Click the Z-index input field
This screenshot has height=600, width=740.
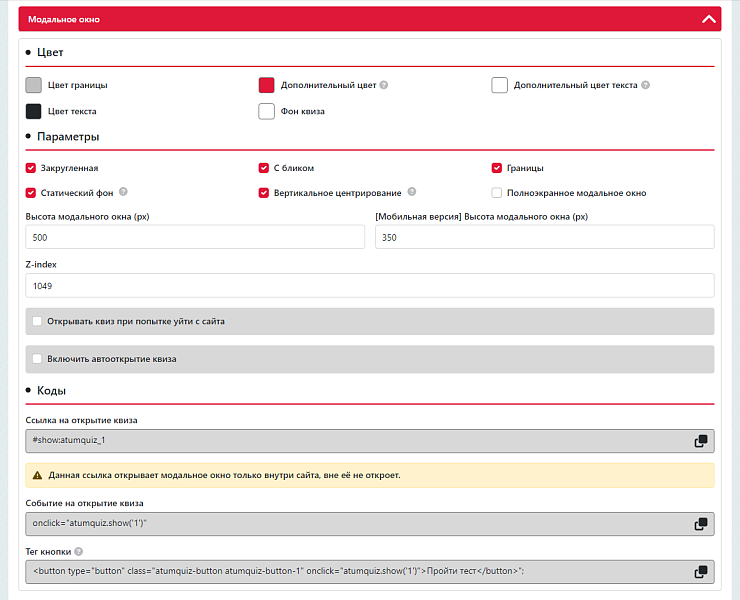[369, 286]
